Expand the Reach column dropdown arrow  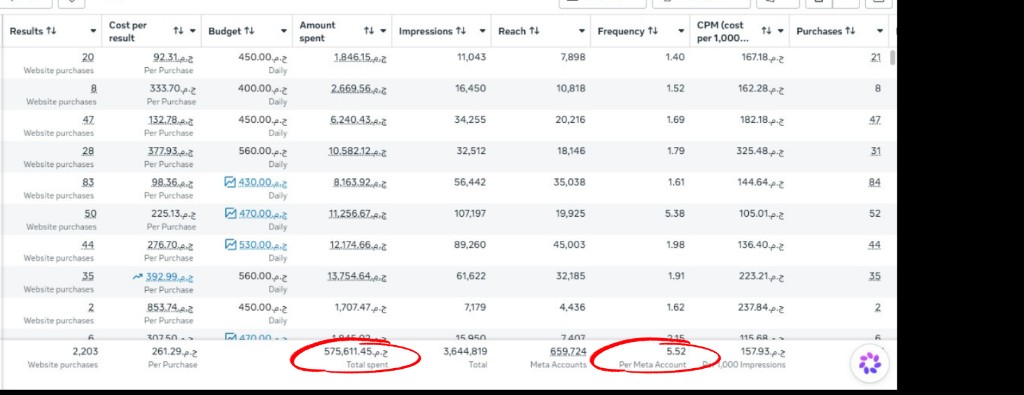tap(582, 31)
